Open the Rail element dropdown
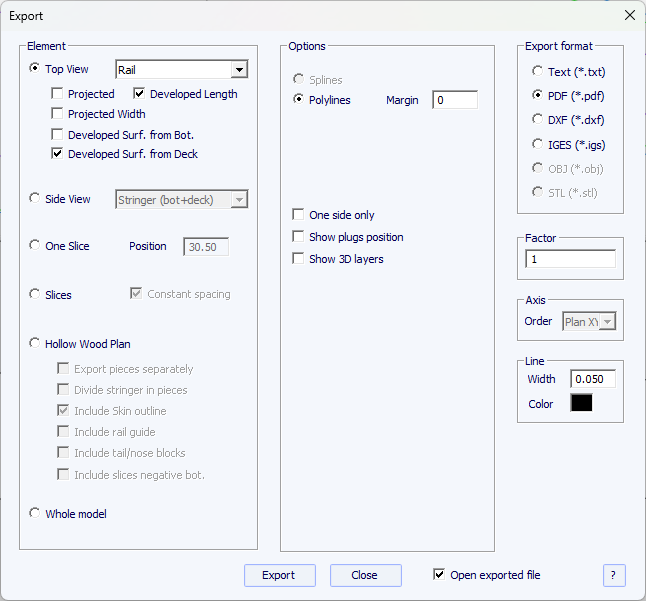Viewport: 646px width, 601px height. pos(238,70)
